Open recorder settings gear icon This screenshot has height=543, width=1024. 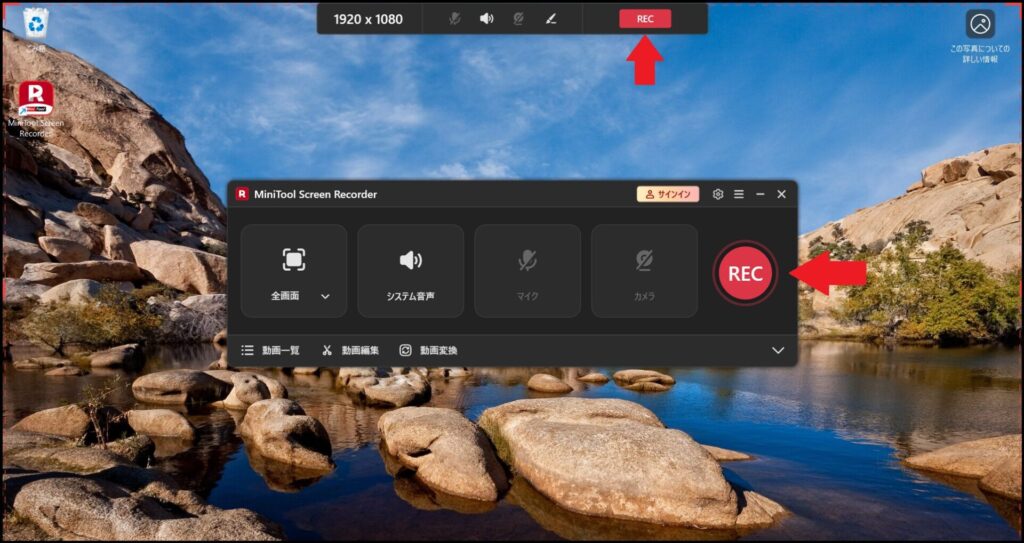[x=717, y=194]
